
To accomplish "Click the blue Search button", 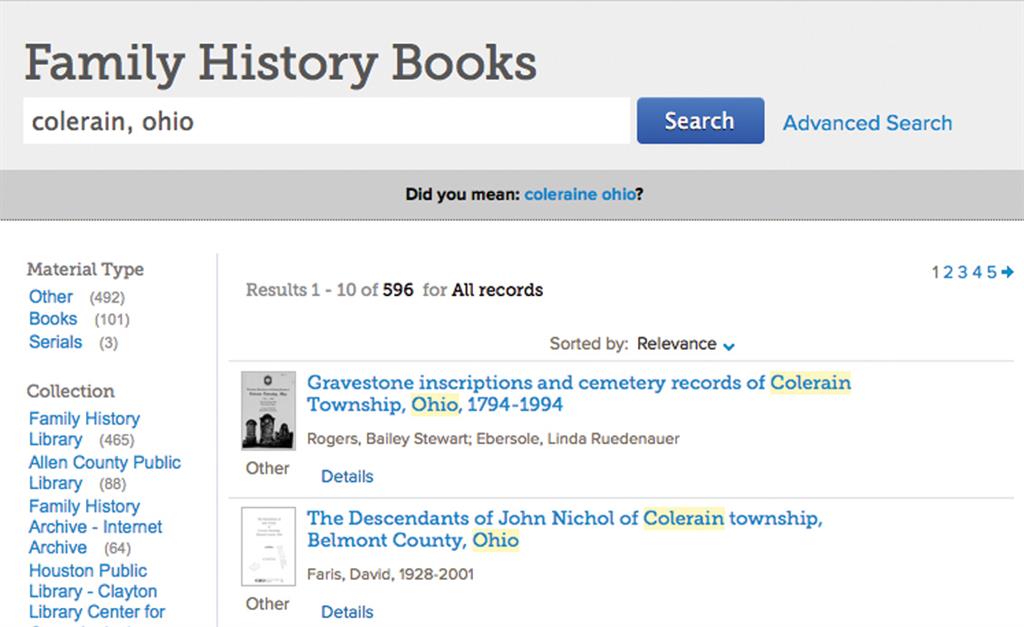I will click(700, 121).
